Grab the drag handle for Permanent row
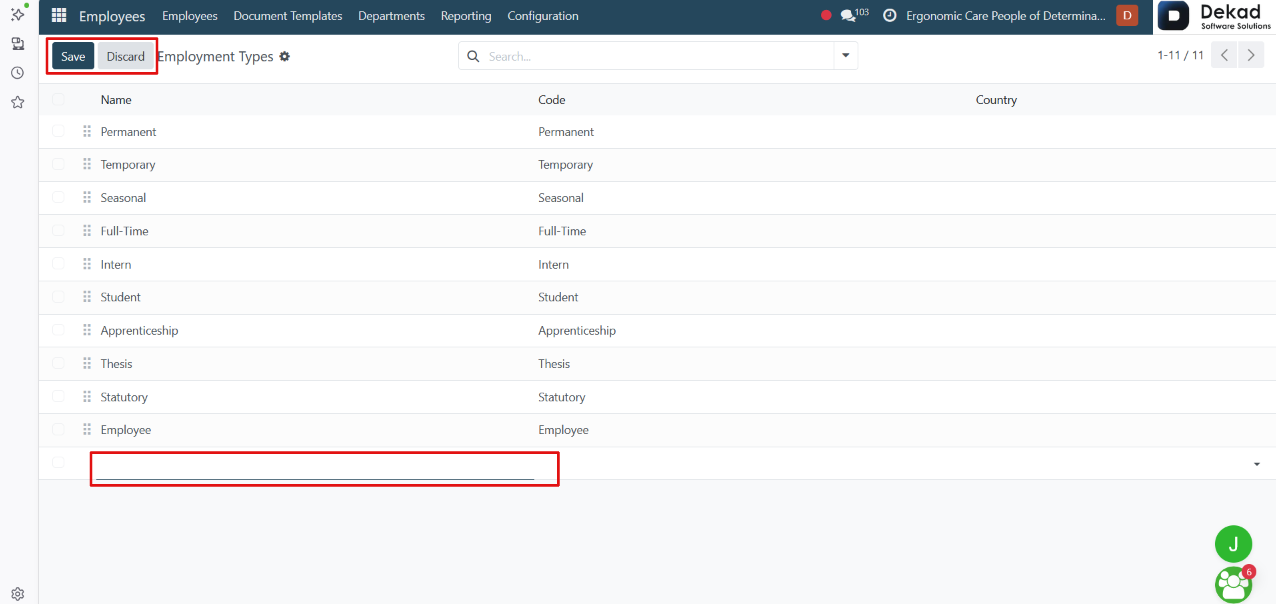 [x=87, y=132]
